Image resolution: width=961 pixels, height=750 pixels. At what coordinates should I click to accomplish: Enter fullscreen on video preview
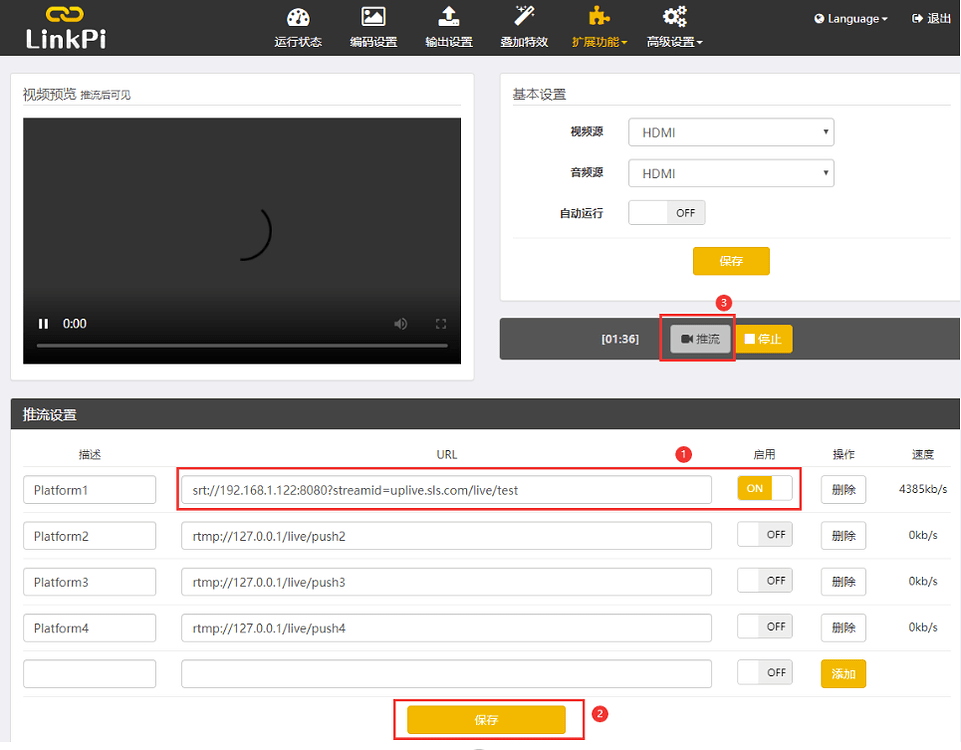coord(440,324)
